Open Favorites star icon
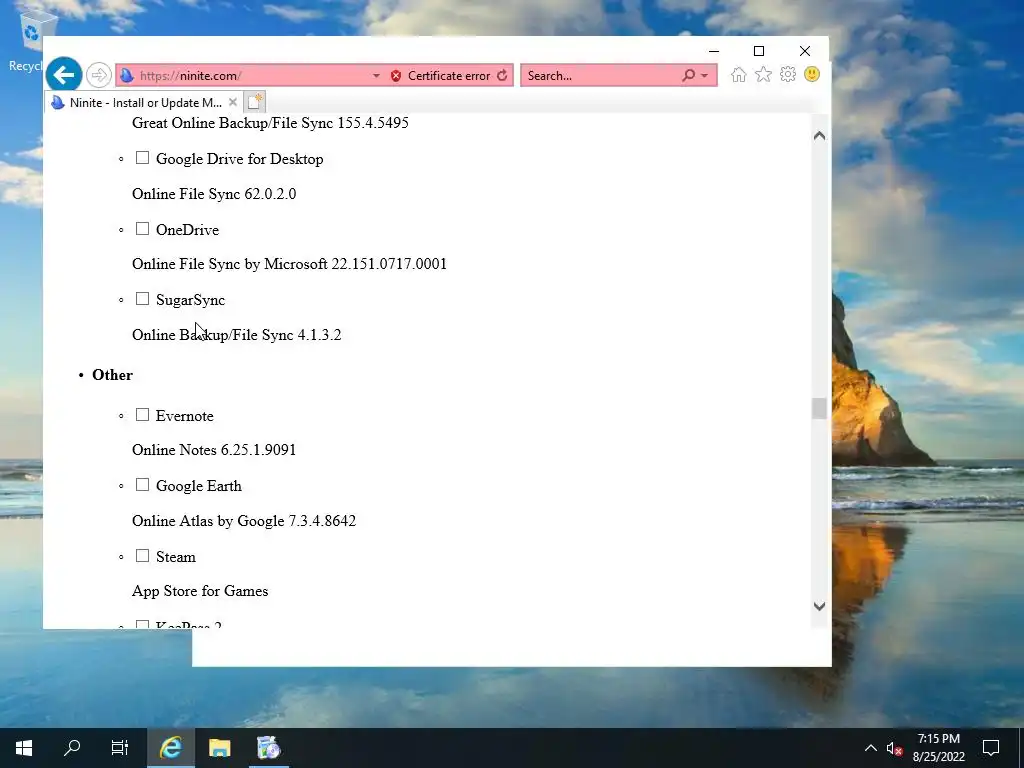Image resolution: width=1024 pixels, height=768 pixels. pyautogui.click(x=763, y=74)
